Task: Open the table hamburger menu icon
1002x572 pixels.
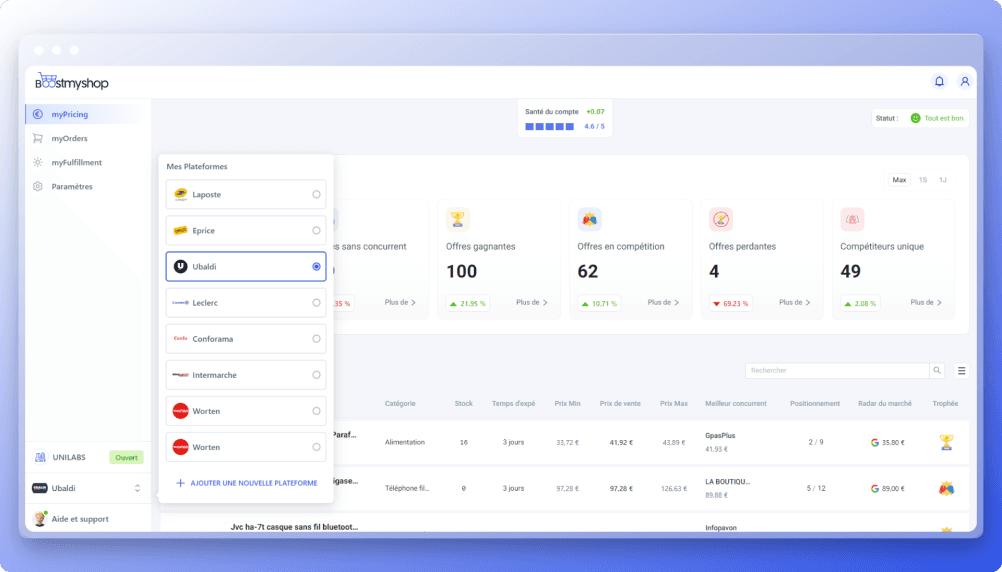Action: click(x=961, y=371)
